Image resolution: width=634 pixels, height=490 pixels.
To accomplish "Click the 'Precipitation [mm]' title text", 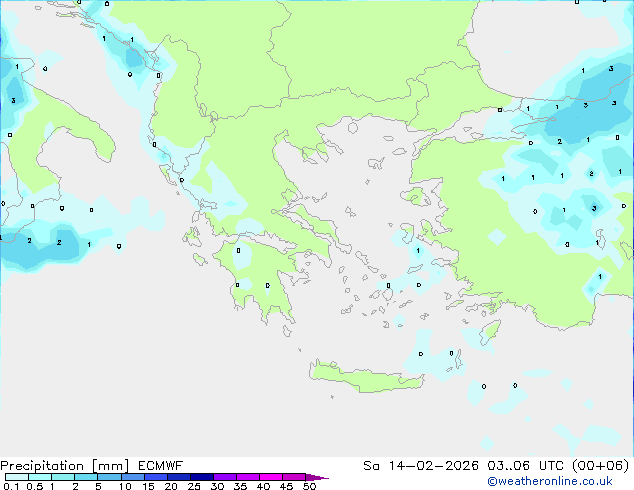I will pyautogui.click(x=65, y=466).
